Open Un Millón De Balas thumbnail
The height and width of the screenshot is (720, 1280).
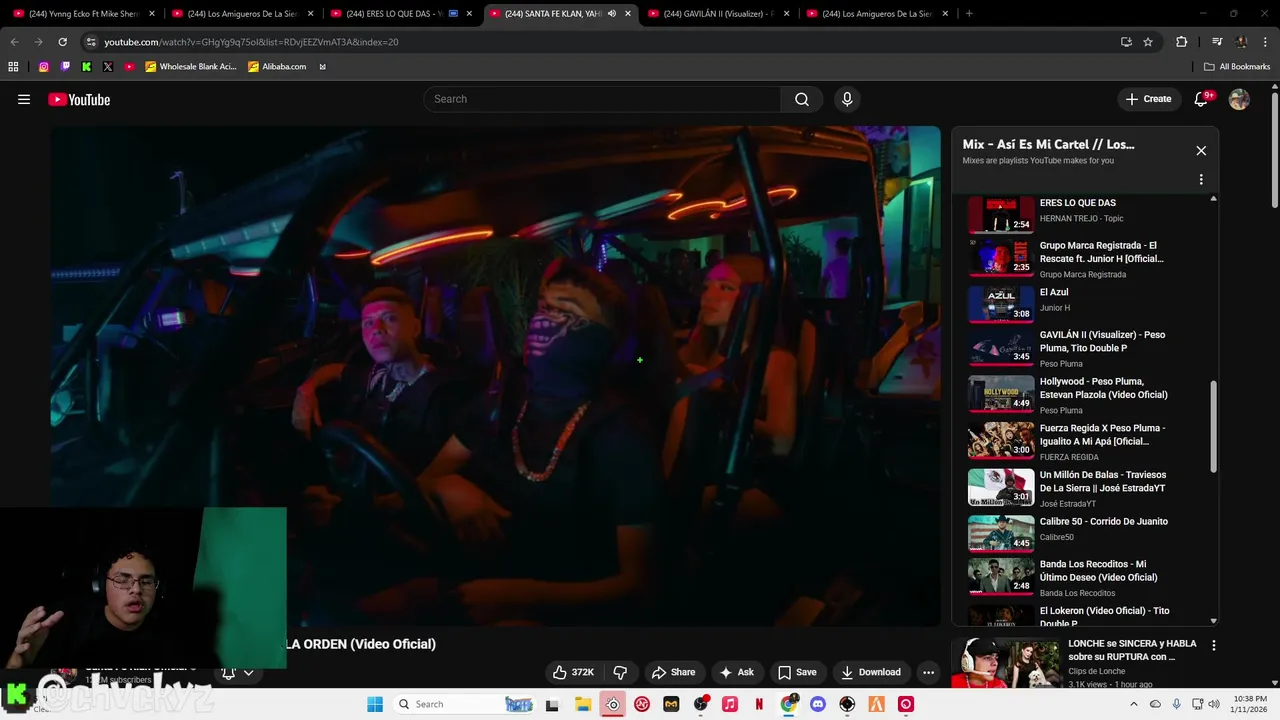click(1001, 487)
